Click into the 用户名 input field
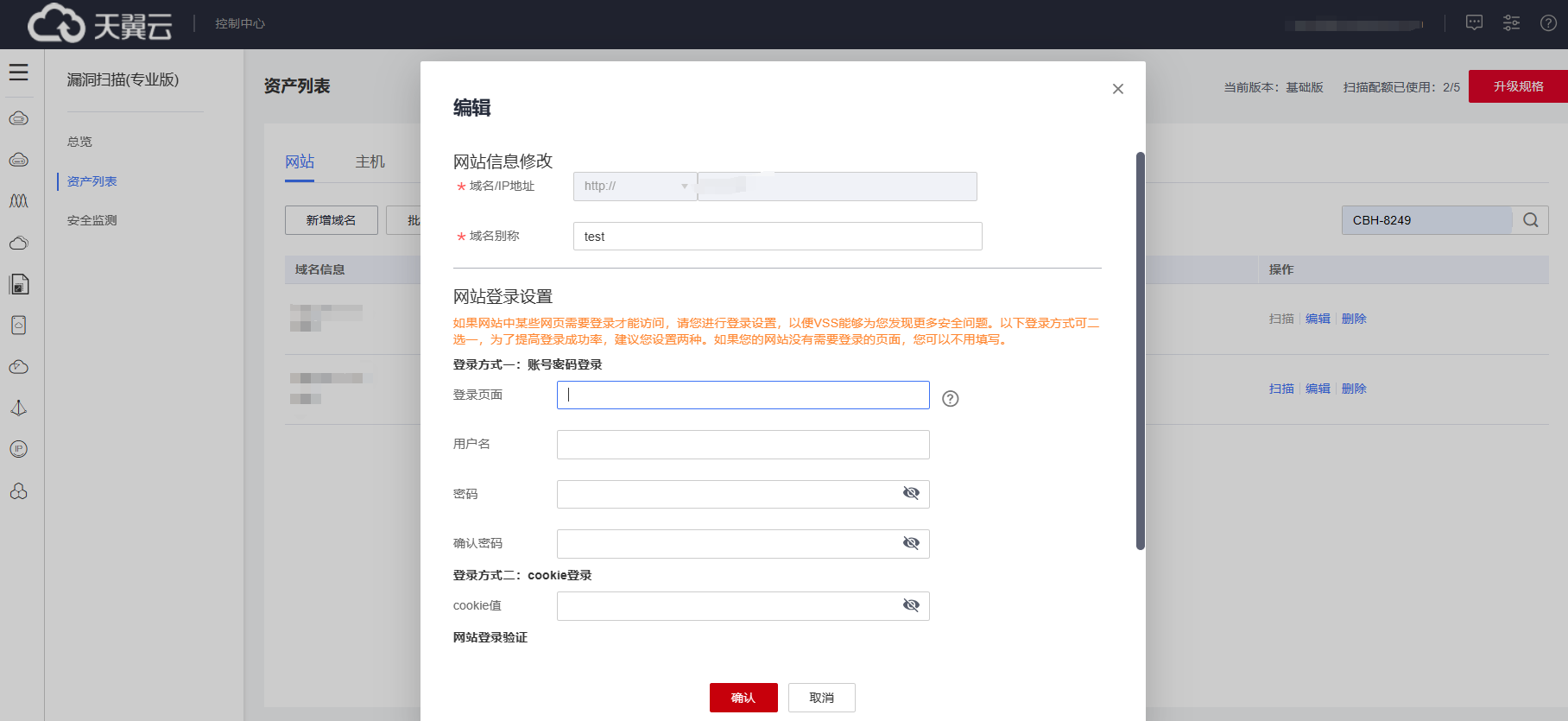Viewport: 1568px width, 721px height. pos(743,445)
